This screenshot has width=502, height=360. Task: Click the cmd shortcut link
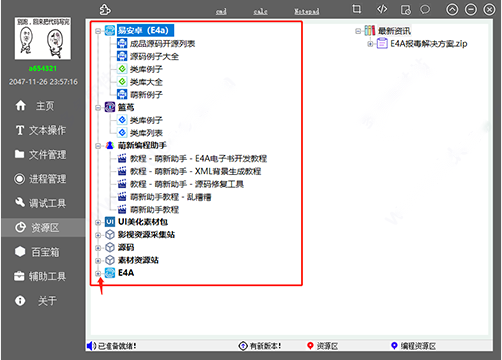coord(221,11)
